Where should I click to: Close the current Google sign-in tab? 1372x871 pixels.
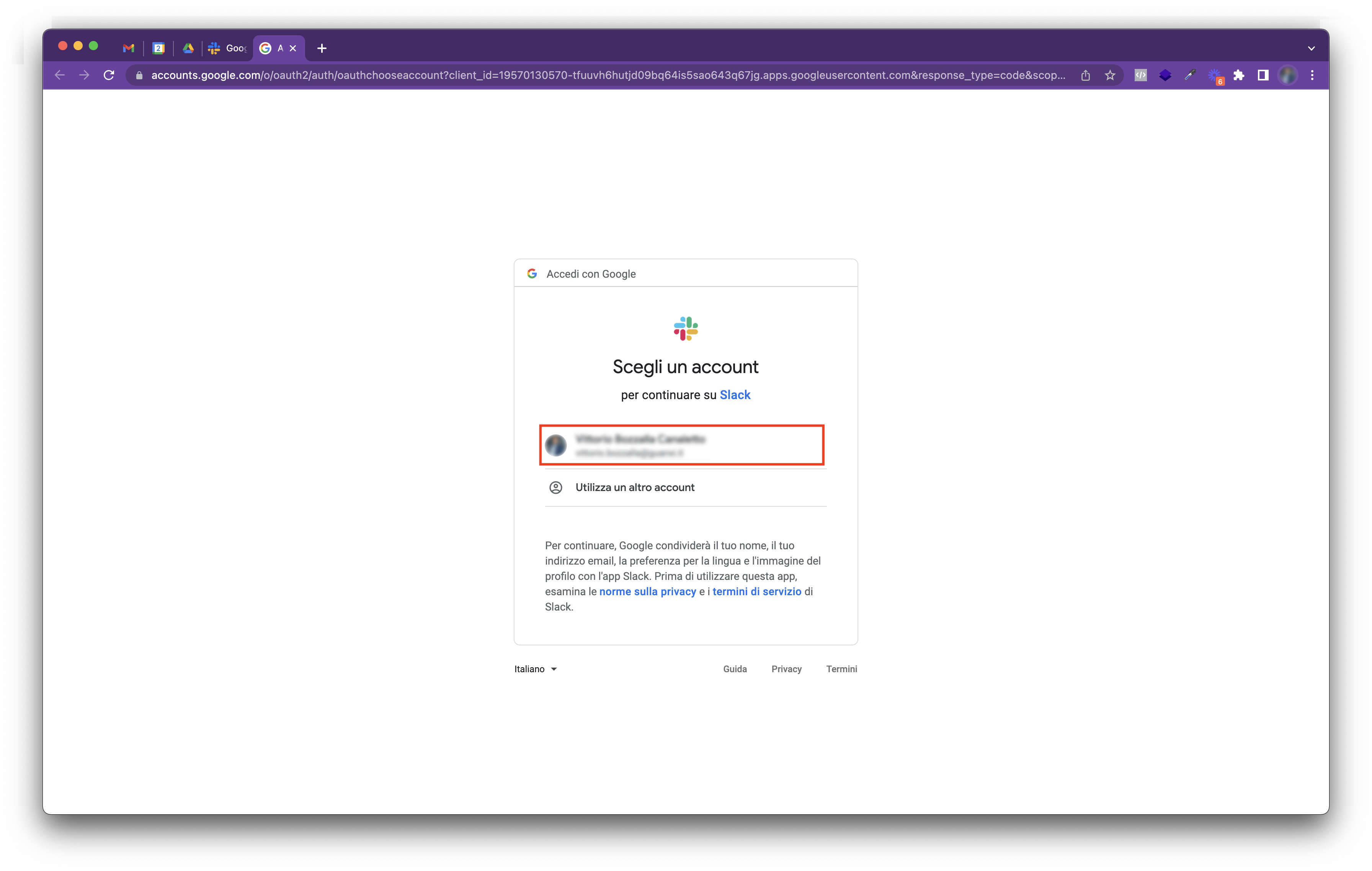click(x=293, y=48)
